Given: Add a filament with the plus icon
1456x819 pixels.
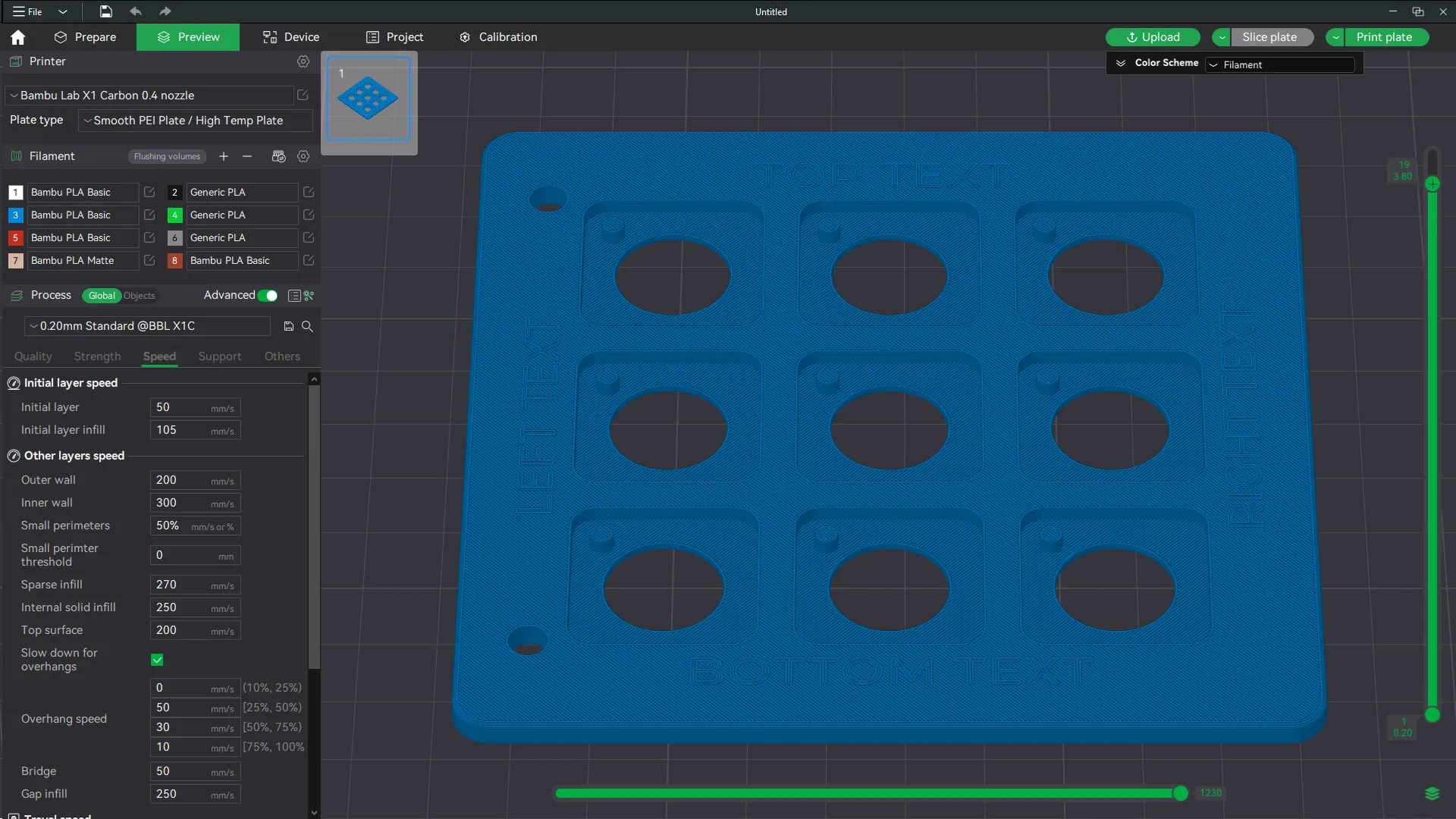Looking at the screenshot, I should (224, 156).
